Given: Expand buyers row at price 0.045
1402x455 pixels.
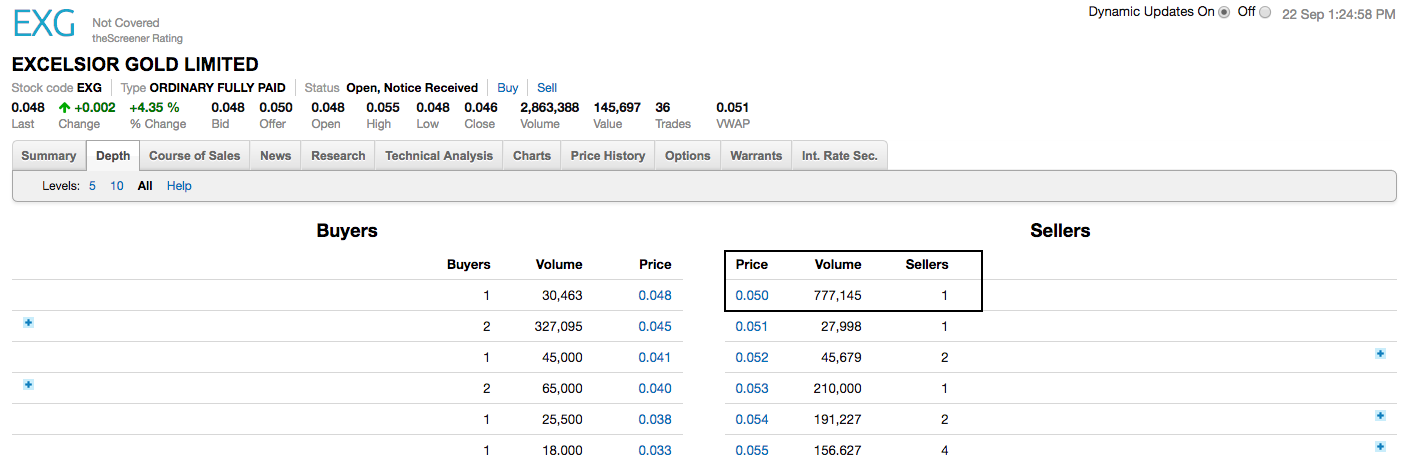Looking at the screenshot, I should pyautogui.click(x=28, y=322).
